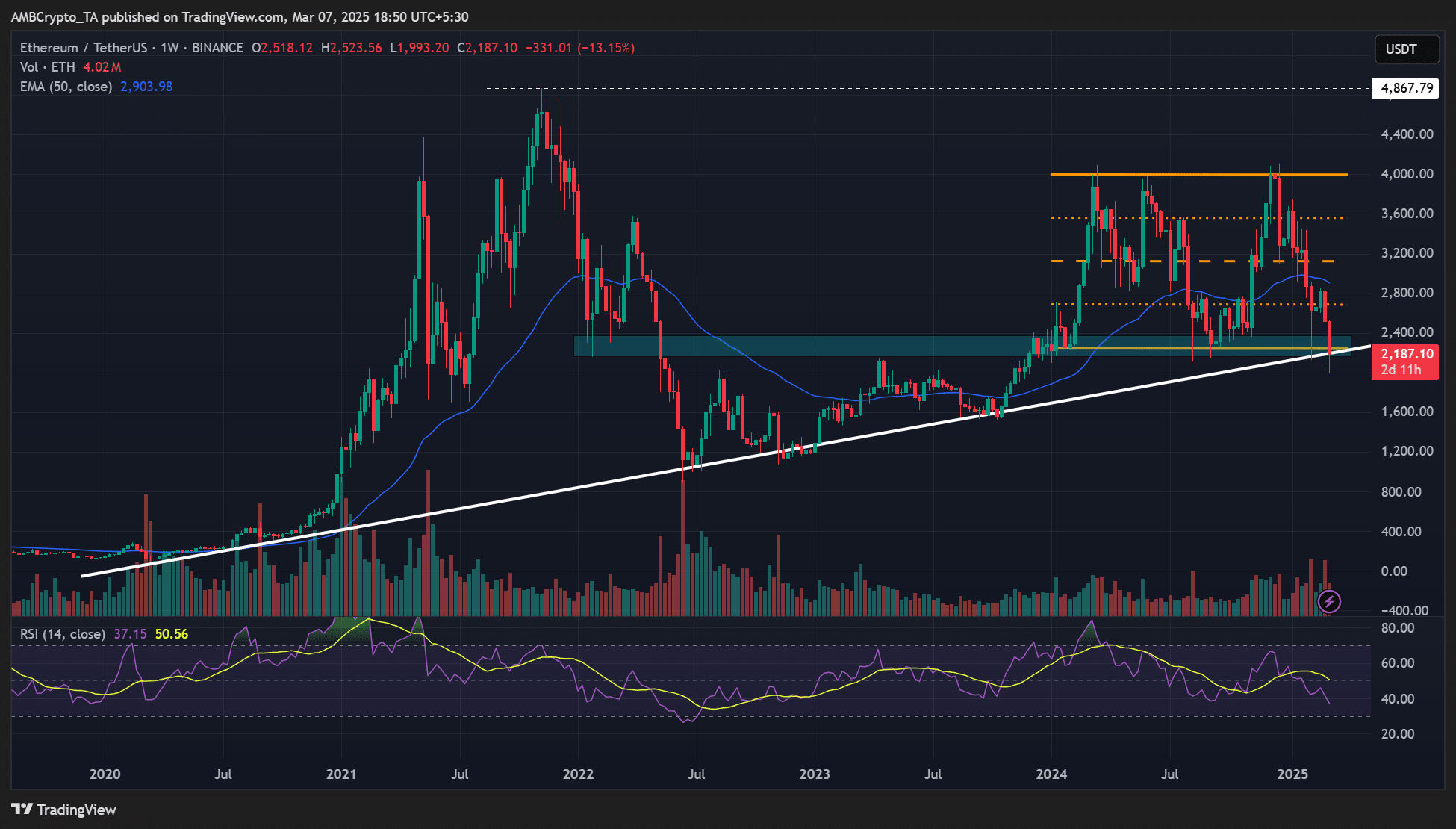1456x829 pixels.
Task: Select the EMA (50, close) indicator legend
Action: tap(66, 87)
